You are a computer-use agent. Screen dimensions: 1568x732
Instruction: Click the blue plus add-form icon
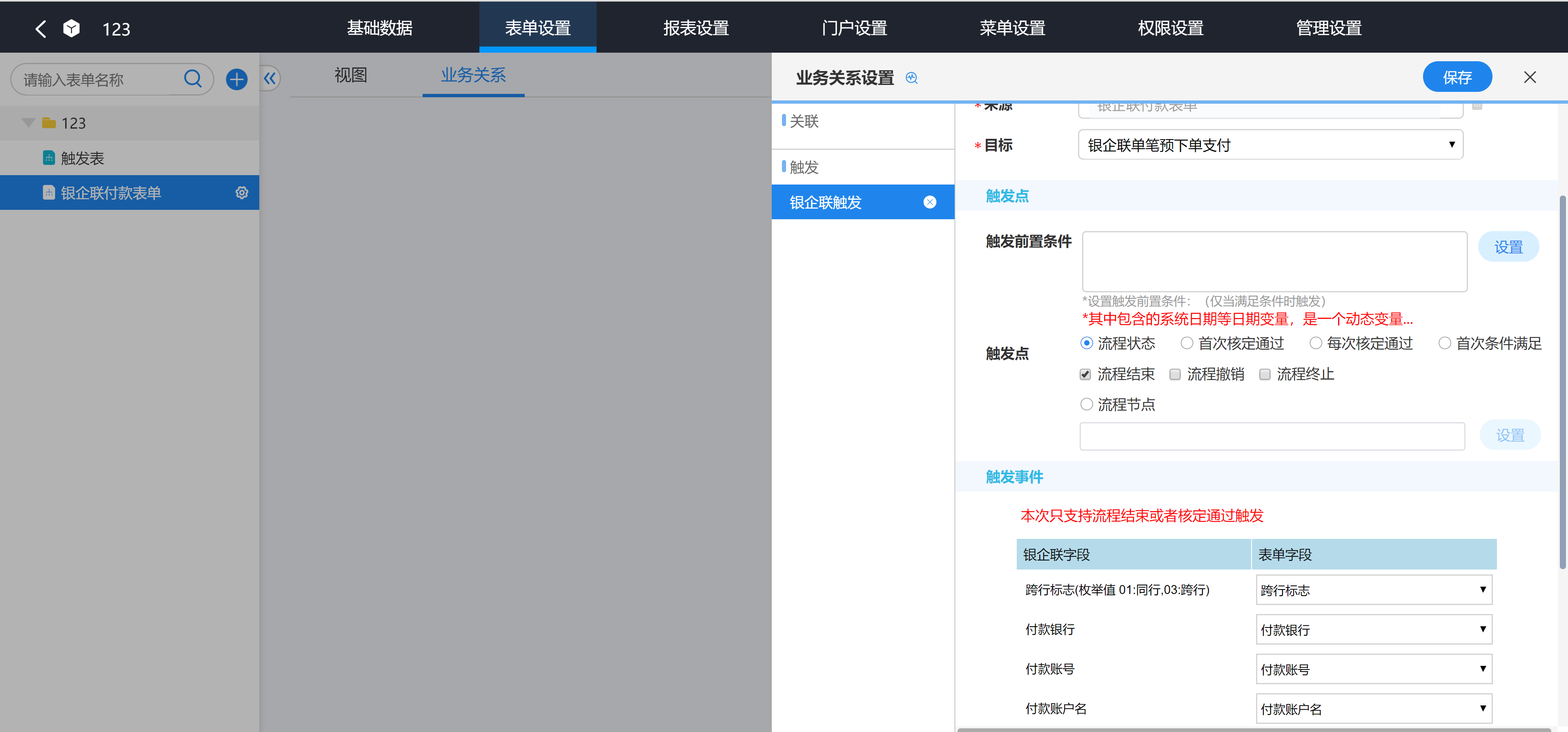pos(236,79)
